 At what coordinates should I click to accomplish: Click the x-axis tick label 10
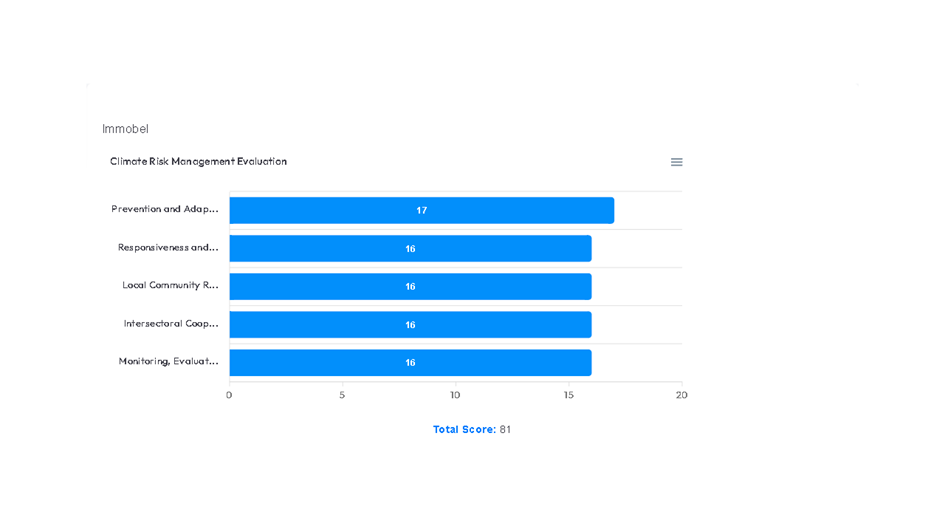[x=455, y=396]
